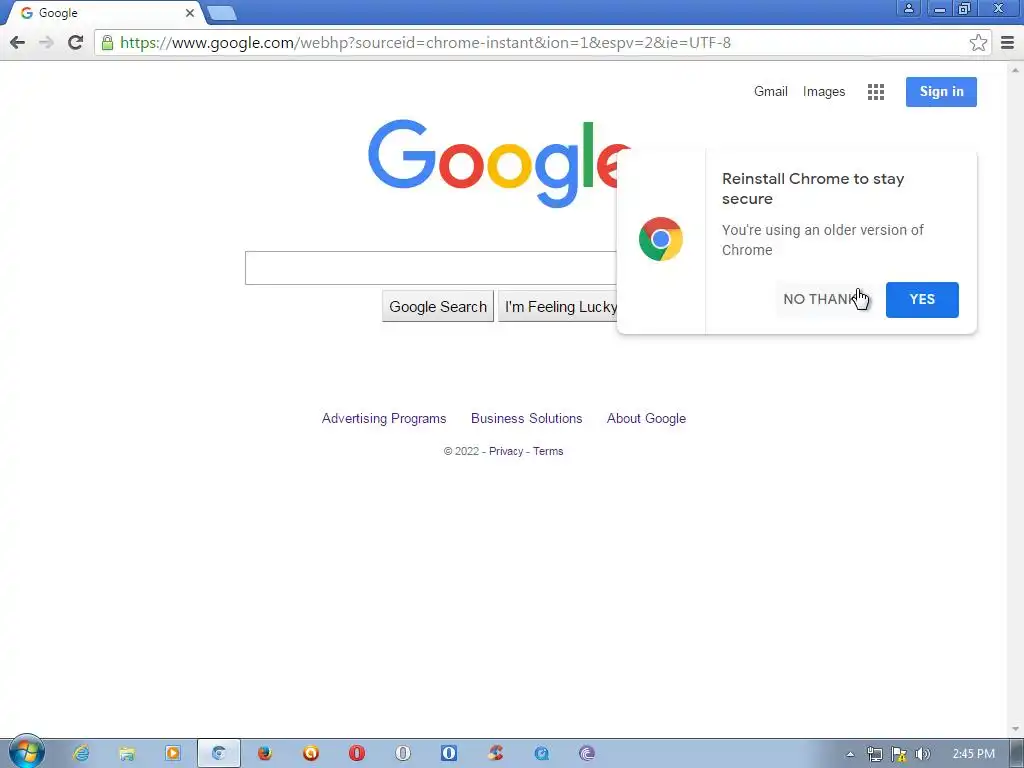This screenshot has width=1024, height=768.
Task: Click the forward navigation arrow
Action: click(46, 42)
